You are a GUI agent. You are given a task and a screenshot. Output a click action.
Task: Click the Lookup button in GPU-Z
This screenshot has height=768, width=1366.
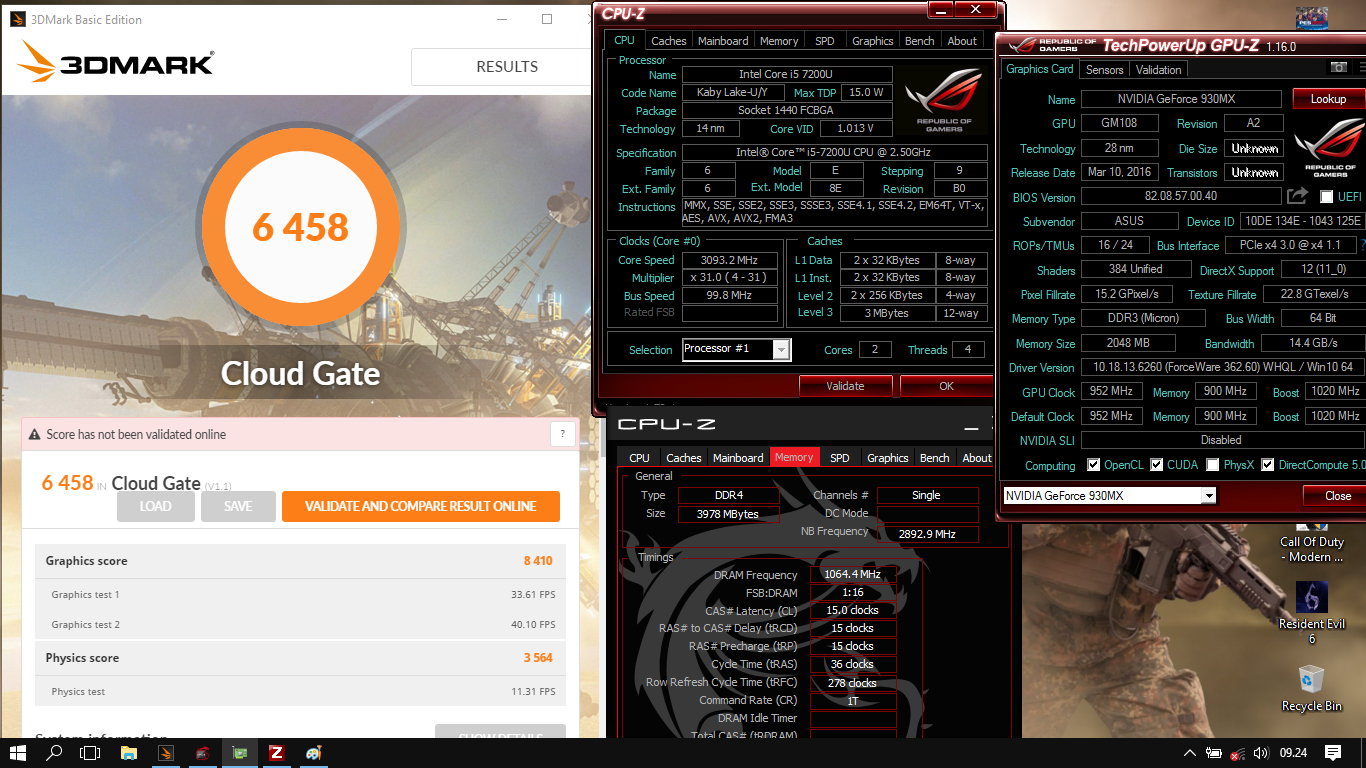(1328, 99)
